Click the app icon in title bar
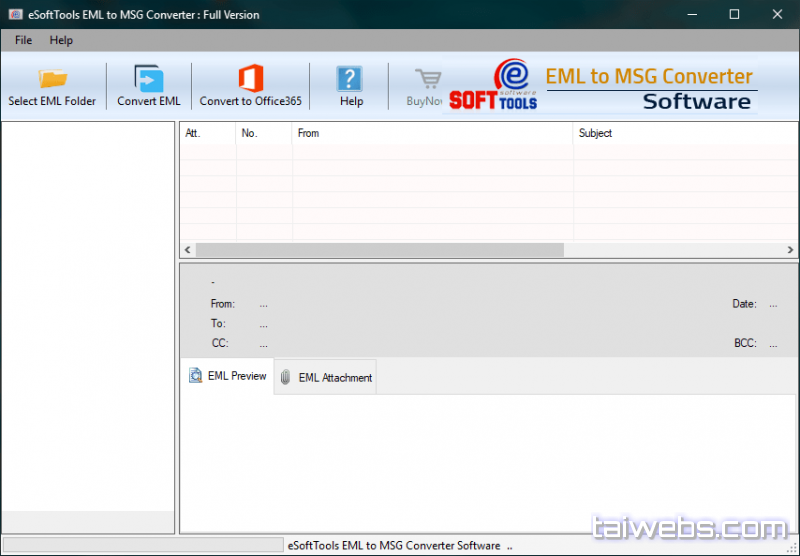 (13, 15)
